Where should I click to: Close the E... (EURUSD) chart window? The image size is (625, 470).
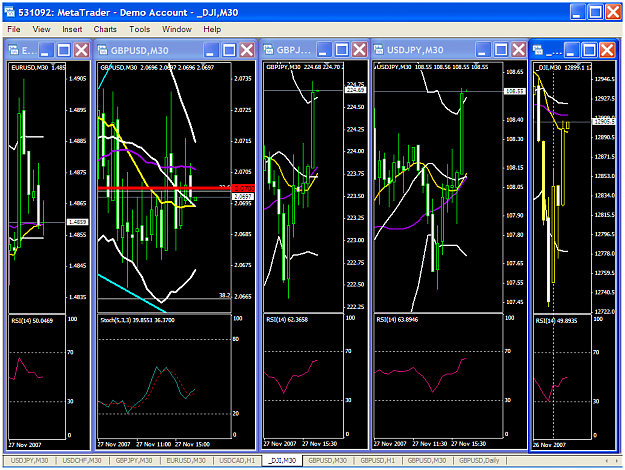82,50
